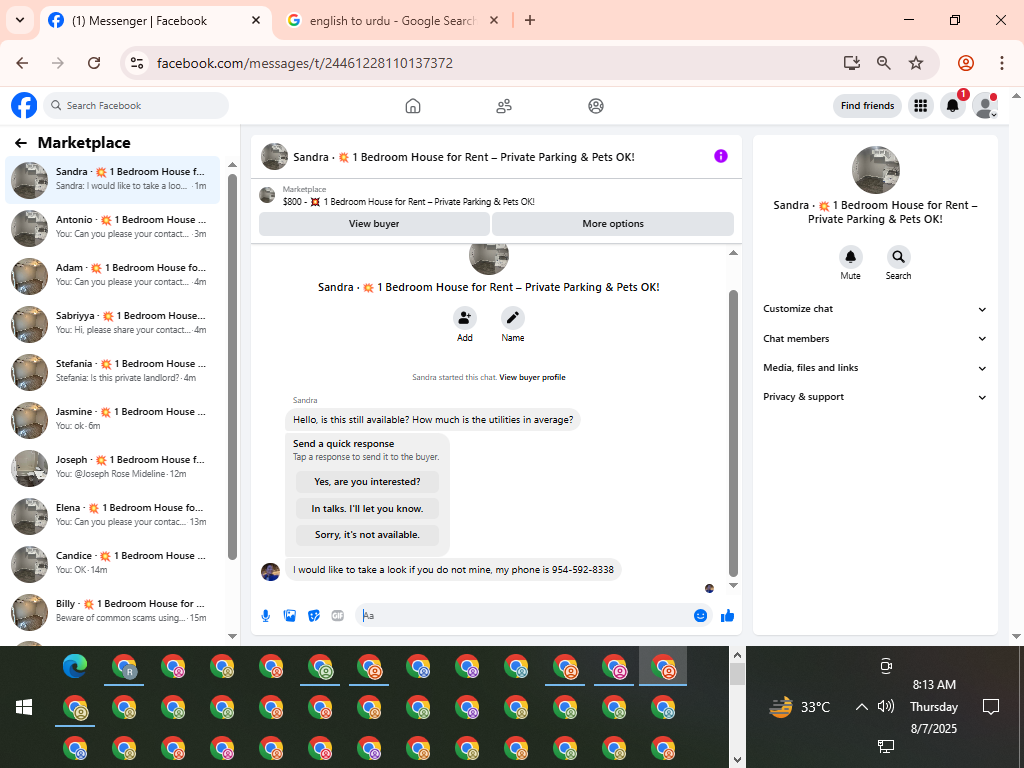Screen dimensions: 1024x768
Task: Click the browser address bar URL
Action: point(304,63)
